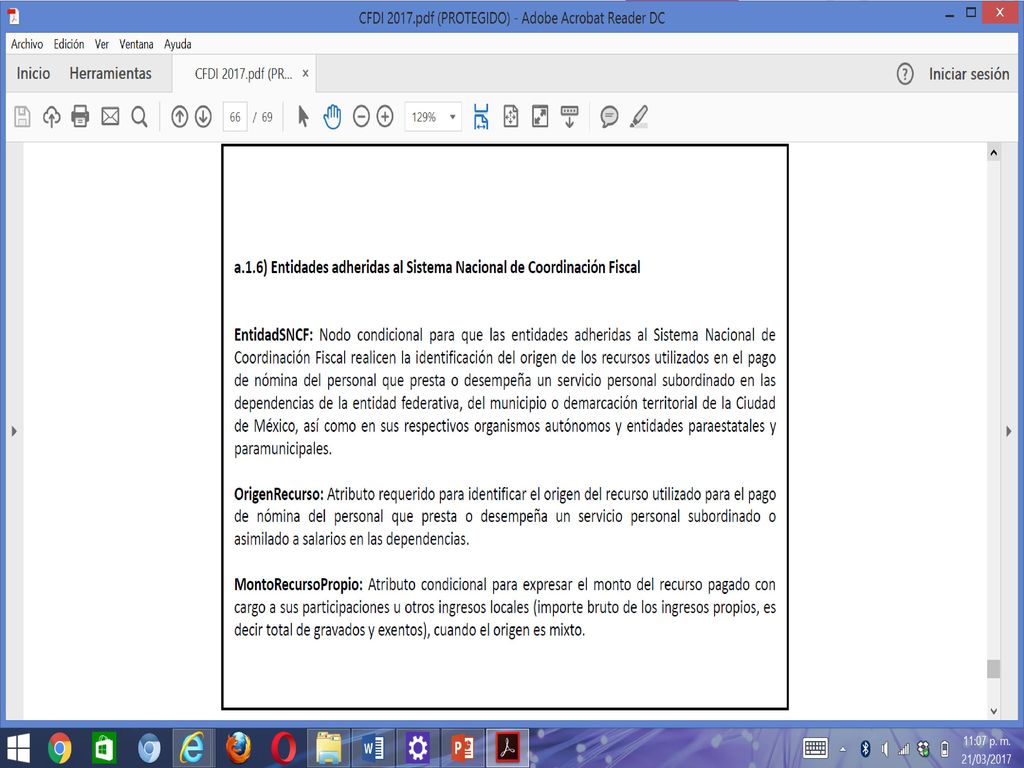
Task: Open the Ventana menu
Action: point(136,44)
